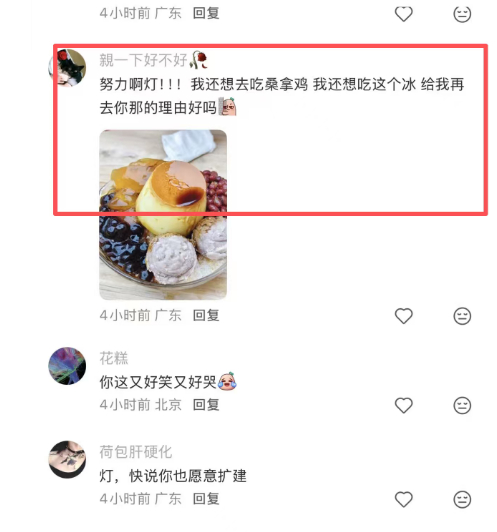
Task: Tap the comment text 灯，快说你也愿意扩建
Action: pyautogui.click(x=173, y=476)
